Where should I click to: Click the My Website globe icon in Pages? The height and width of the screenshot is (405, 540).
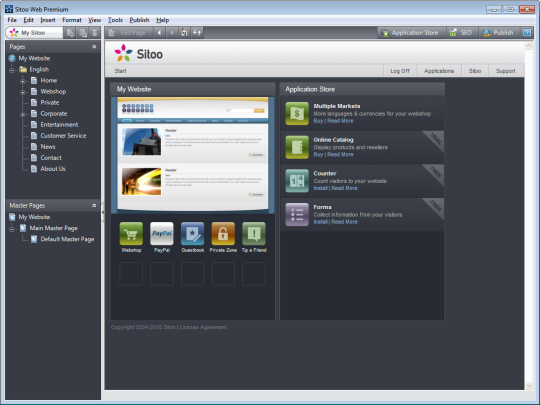coord(12,58)
